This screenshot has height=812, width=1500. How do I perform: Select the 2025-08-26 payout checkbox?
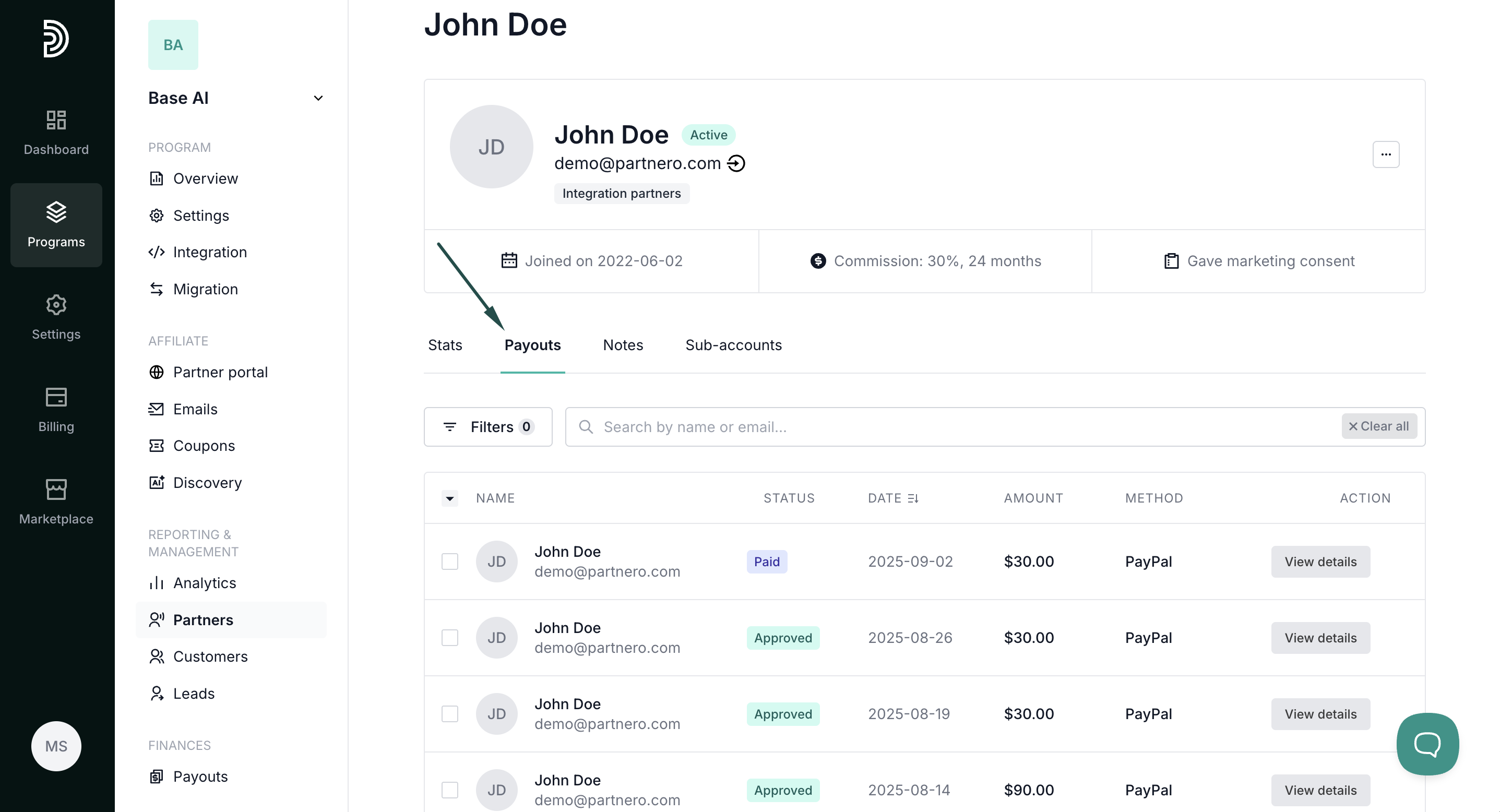coord(449,637)
